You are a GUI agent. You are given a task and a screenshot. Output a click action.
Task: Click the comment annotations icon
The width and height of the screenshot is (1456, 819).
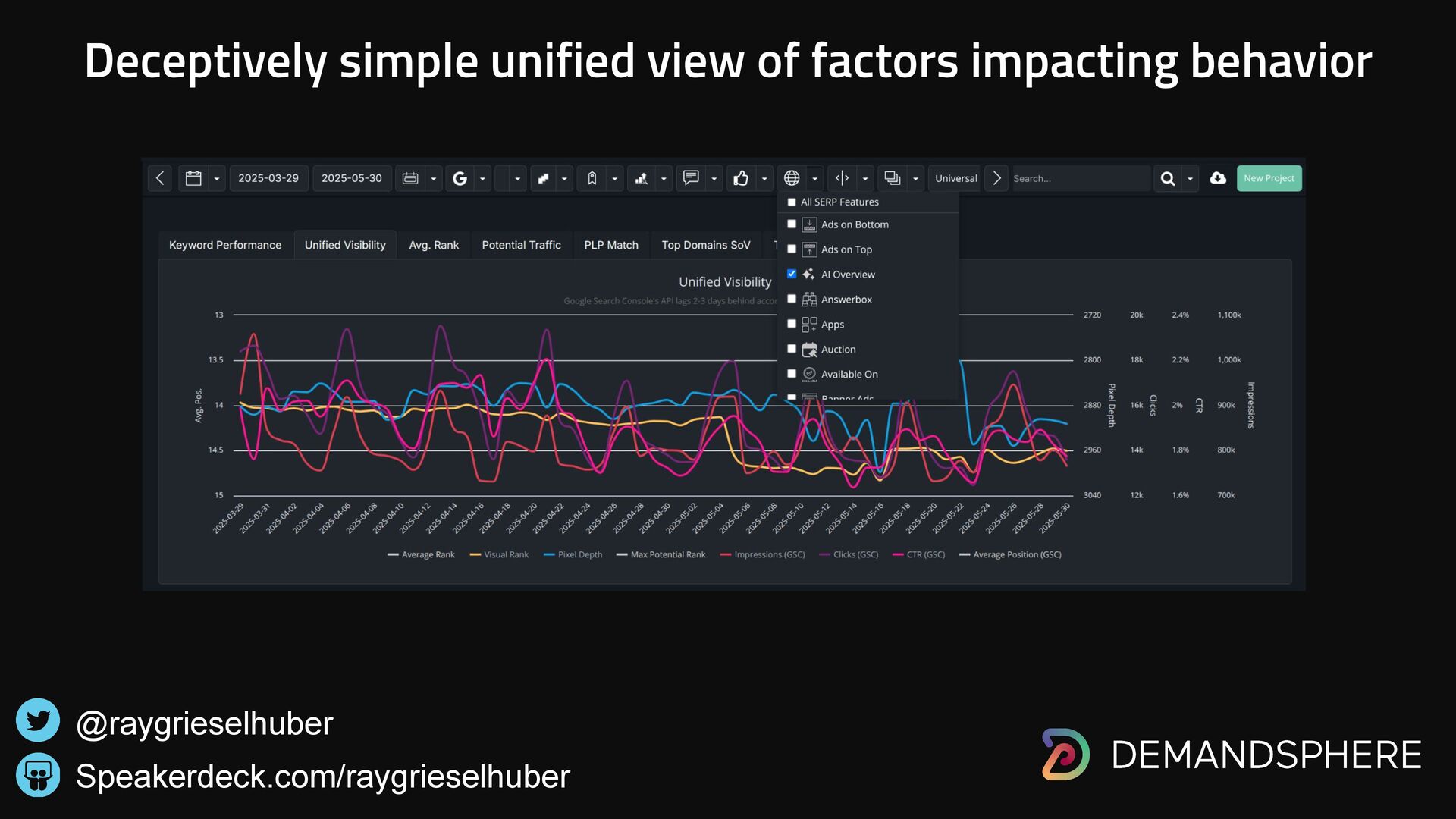pyautogui.click(x=691, y=178)
